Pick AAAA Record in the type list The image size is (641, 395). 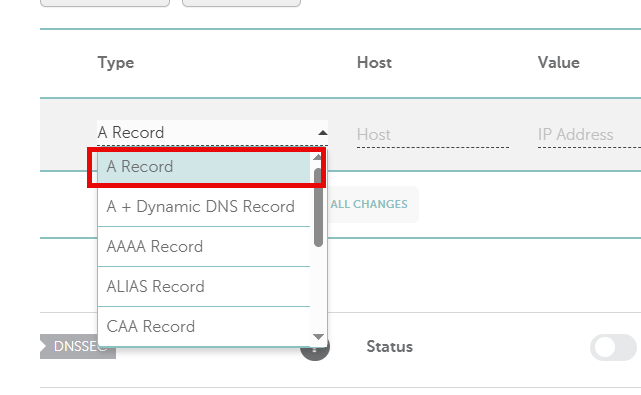tap(204, 247)
